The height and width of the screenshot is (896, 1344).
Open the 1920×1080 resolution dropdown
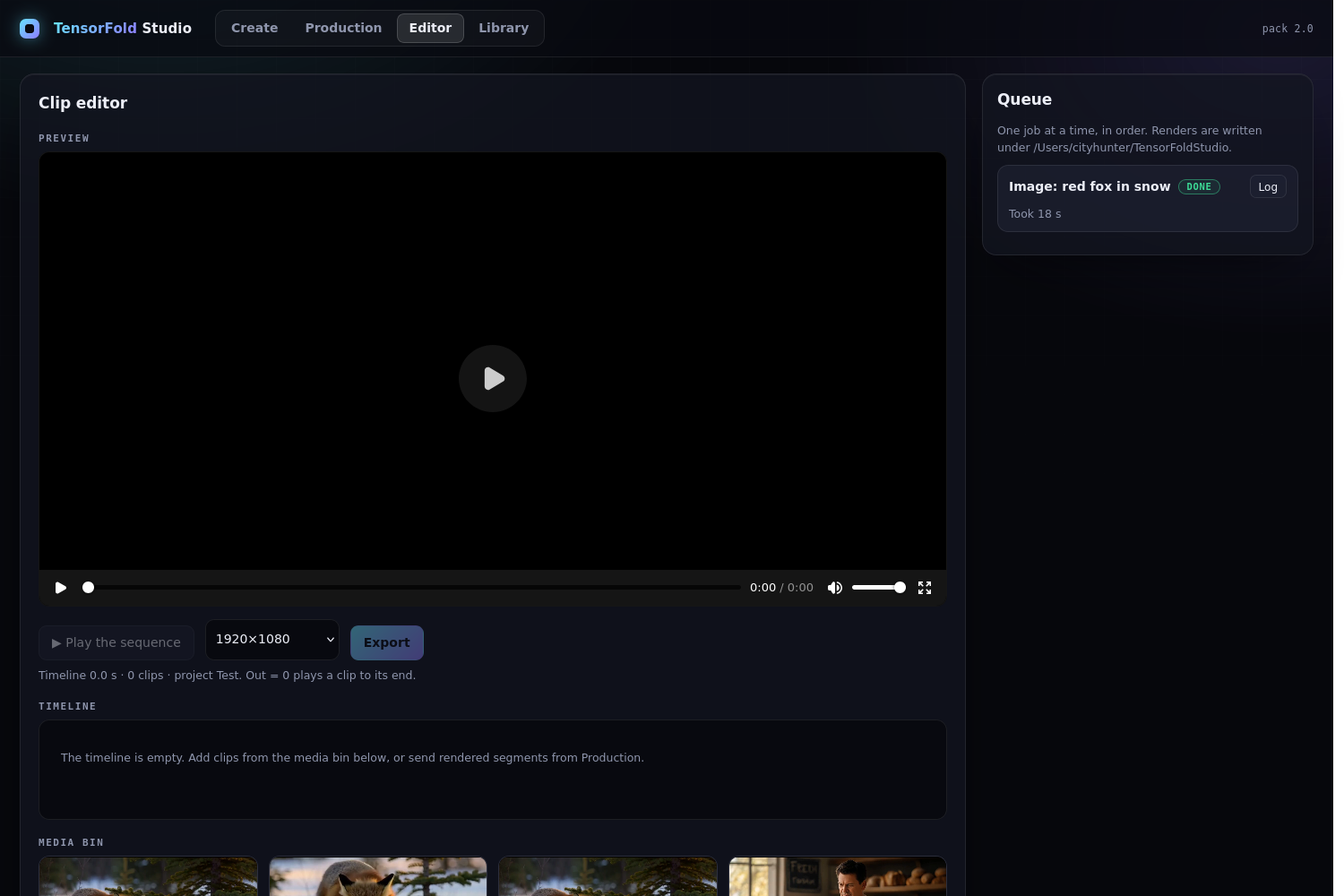[272, 640]
